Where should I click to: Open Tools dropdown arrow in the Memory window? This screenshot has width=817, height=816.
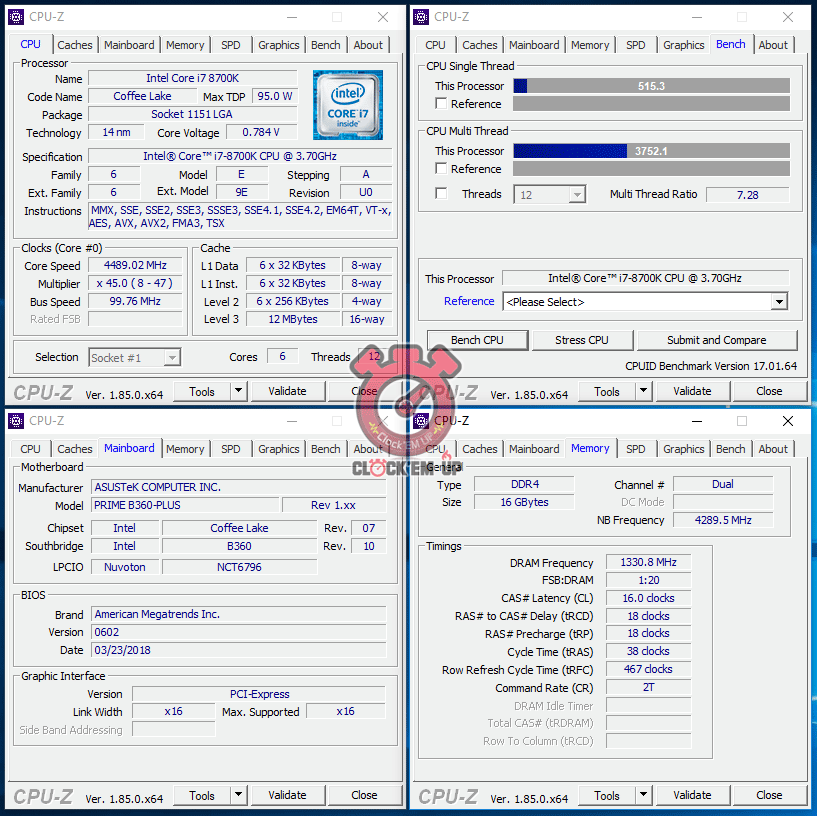643,796
